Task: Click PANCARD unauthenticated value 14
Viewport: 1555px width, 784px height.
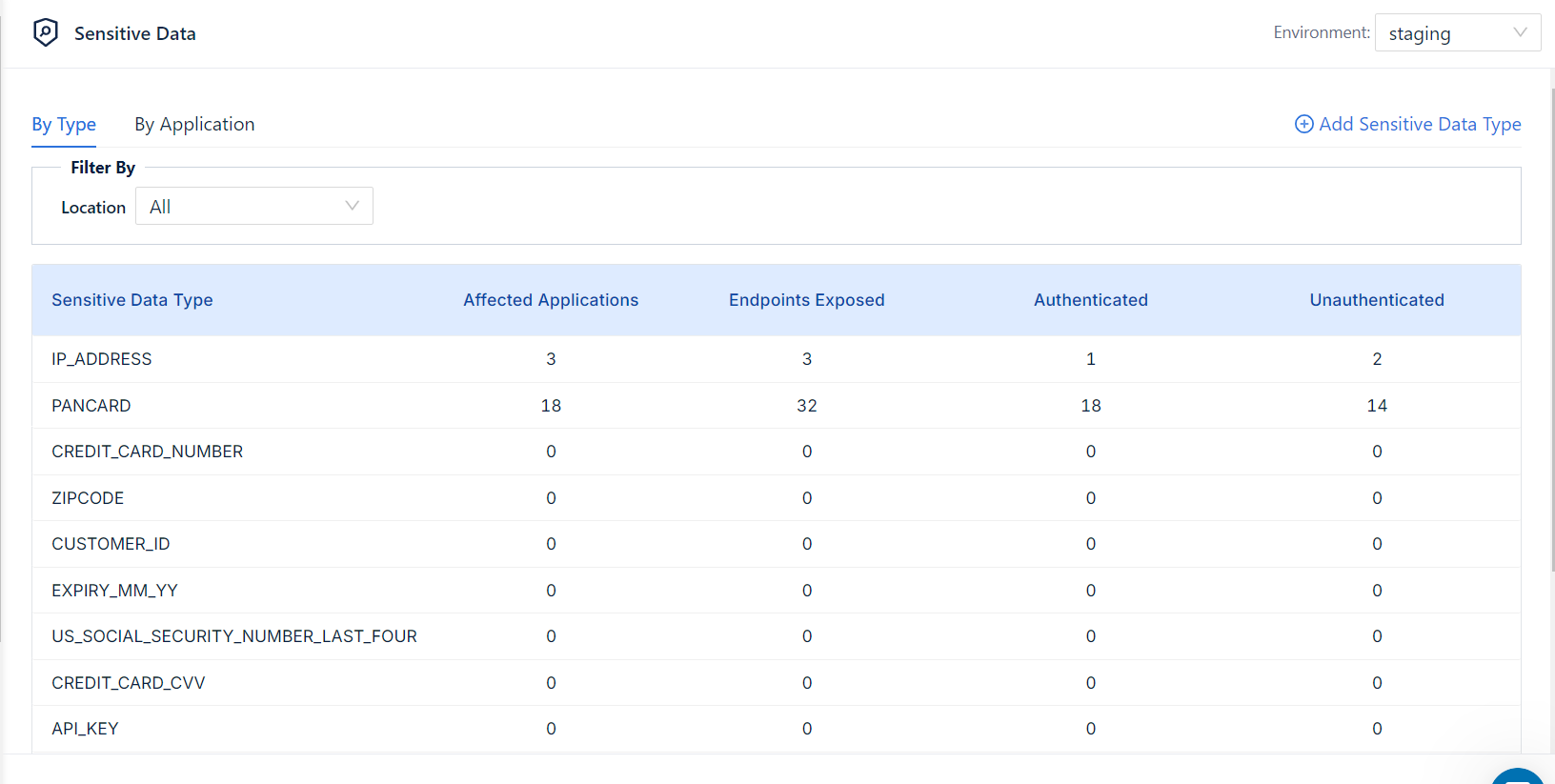Action: pyautogui.click(x=1377, y=406)
